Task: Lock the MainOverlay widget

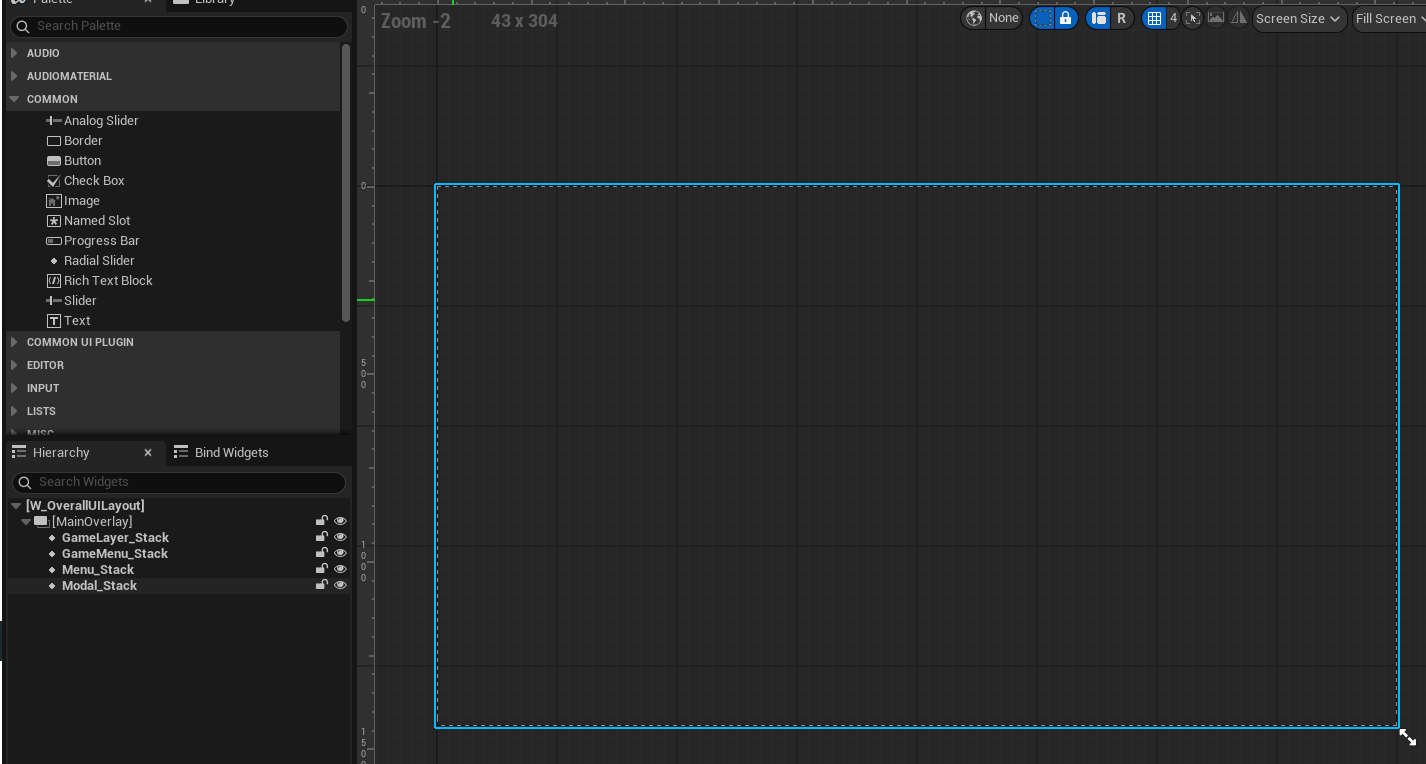Action: click(x=322, y=521)
